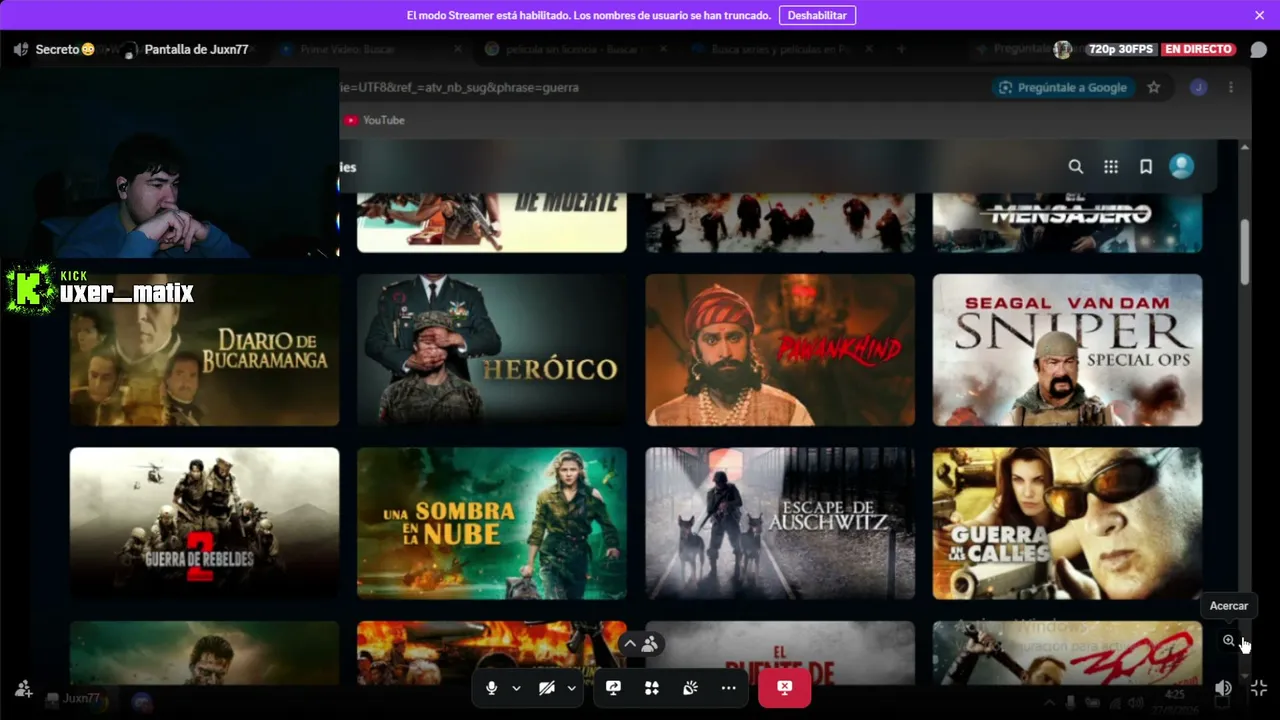Screen dimensions: 1280x720
Task: Open Una Sombra en la Nube movie
Action: (x=492, y=523)
